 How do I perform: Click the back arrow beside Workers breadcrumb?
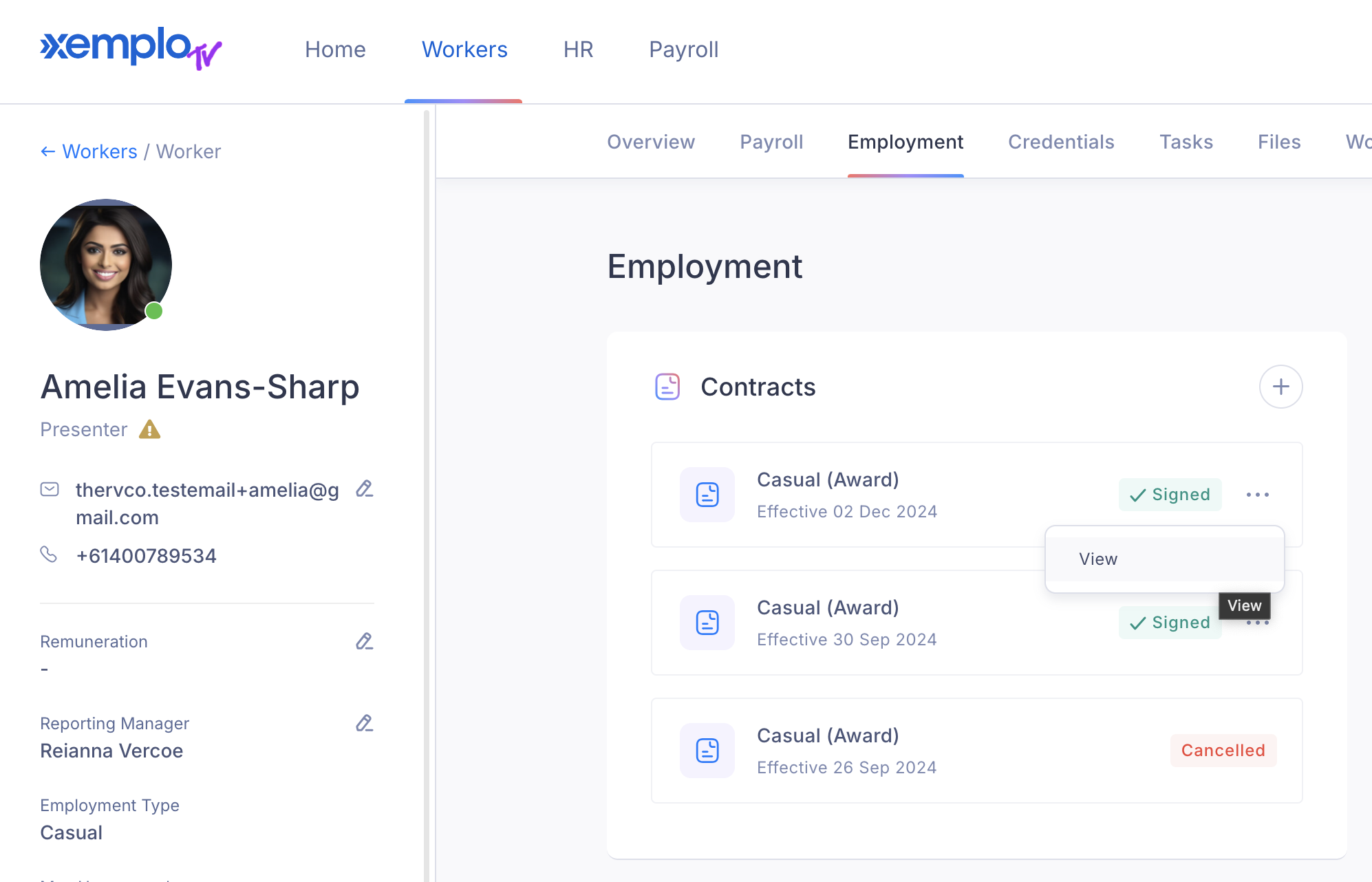(x=48, y=151)
